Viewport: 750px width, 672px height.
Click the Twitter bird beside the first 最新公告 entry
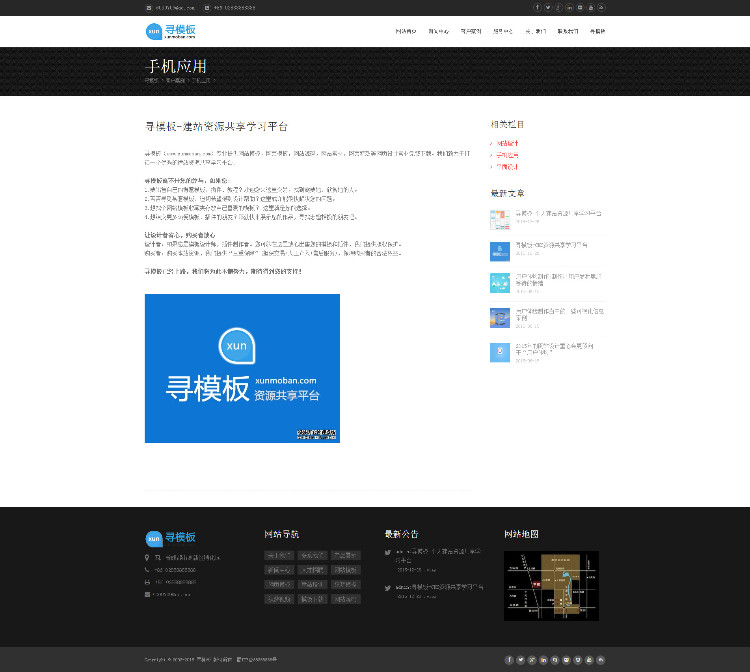click(x=388, y=552)
